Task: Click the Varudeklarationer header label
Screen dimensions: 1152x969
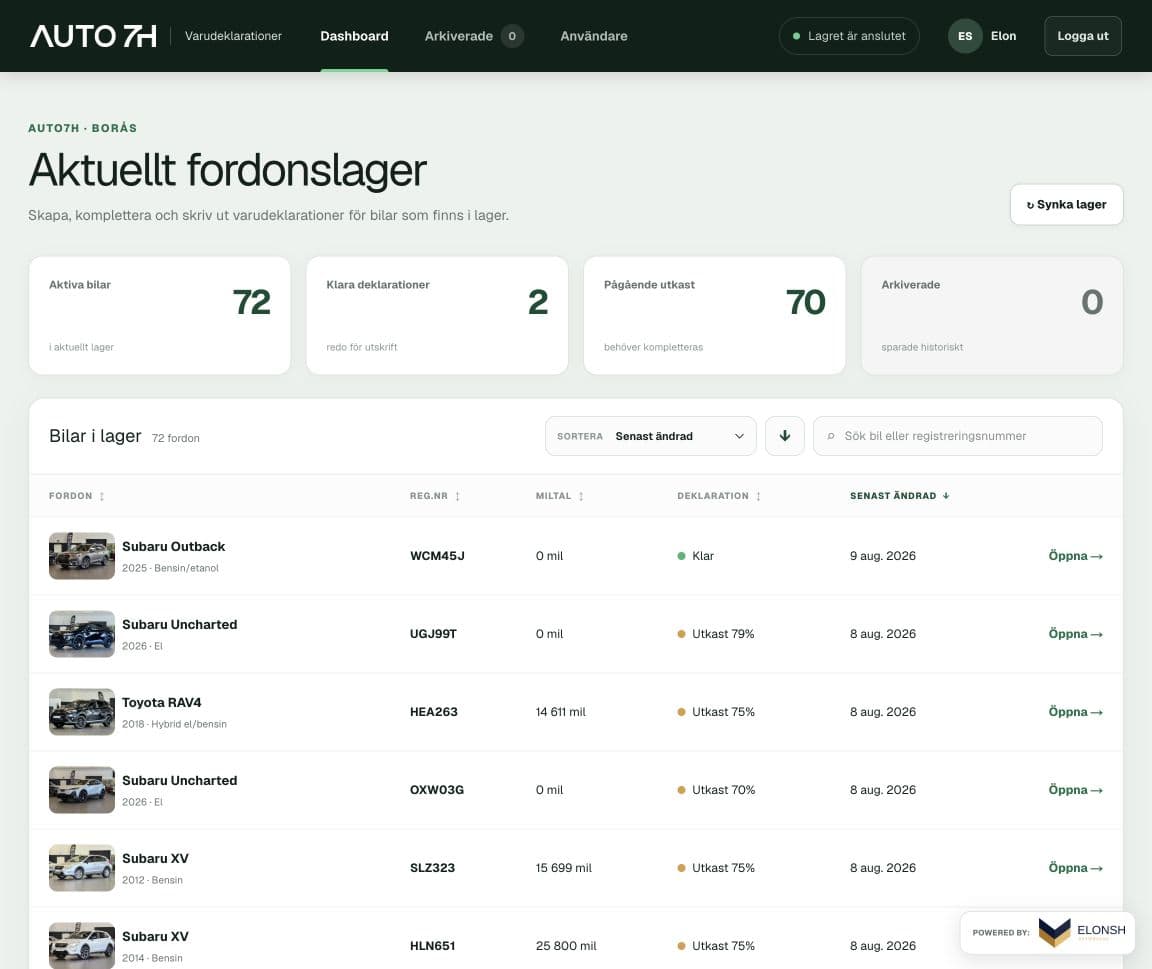Action: [x=233, y=36]
